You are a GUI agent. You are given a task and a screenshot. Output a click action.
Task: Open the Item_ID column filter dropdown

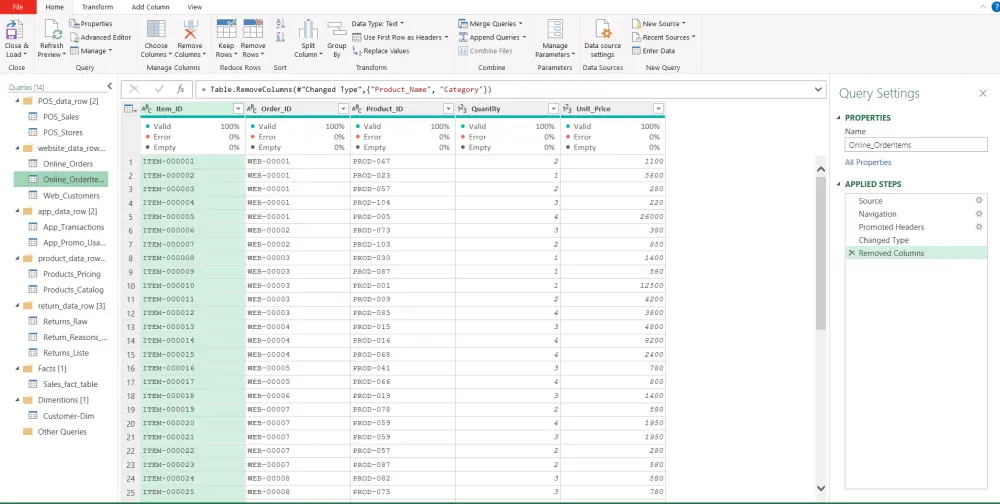pos(239,109)
